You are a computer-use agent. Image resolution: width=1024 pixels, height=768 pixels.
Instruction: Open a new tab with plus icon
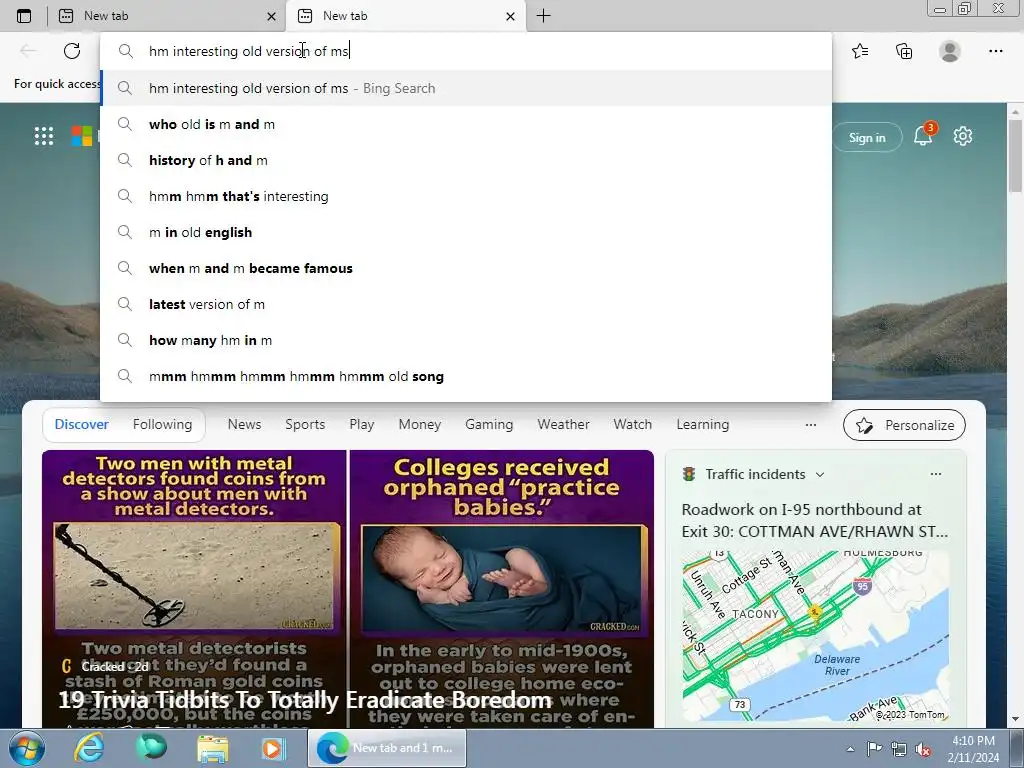(543, 16)
